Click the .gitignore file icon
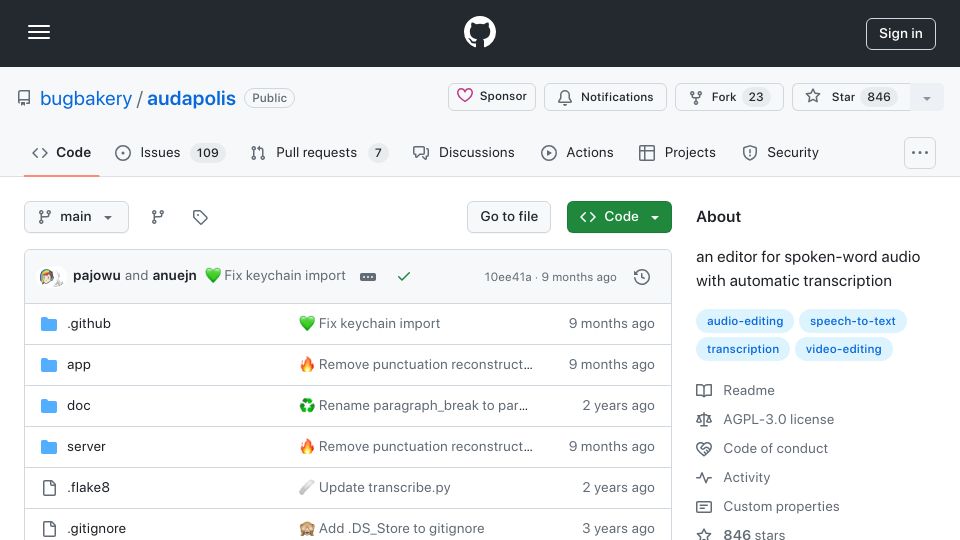 (x=49, y=528)
